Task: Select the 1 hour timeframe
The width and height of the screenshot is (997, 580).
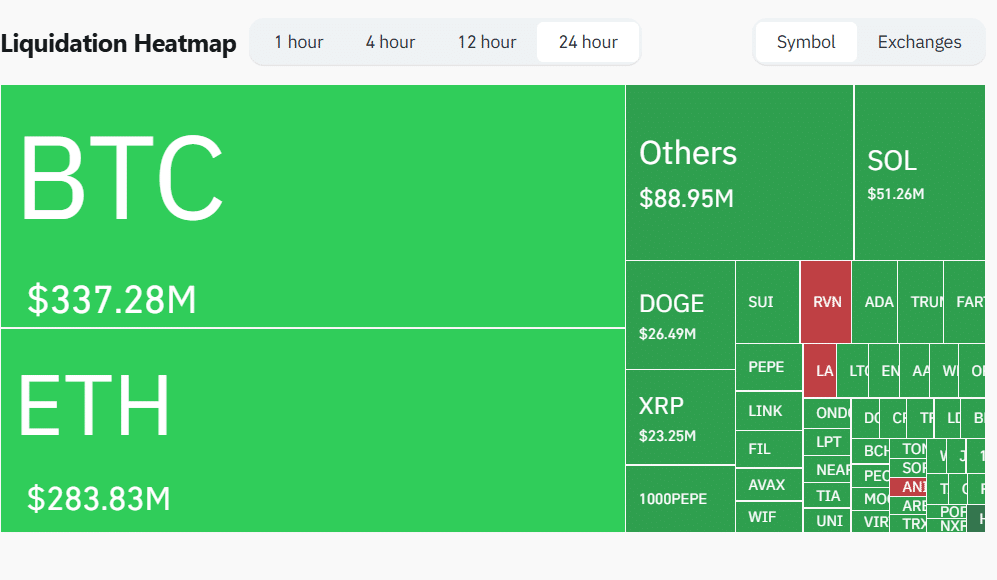Action: point(298,42)
